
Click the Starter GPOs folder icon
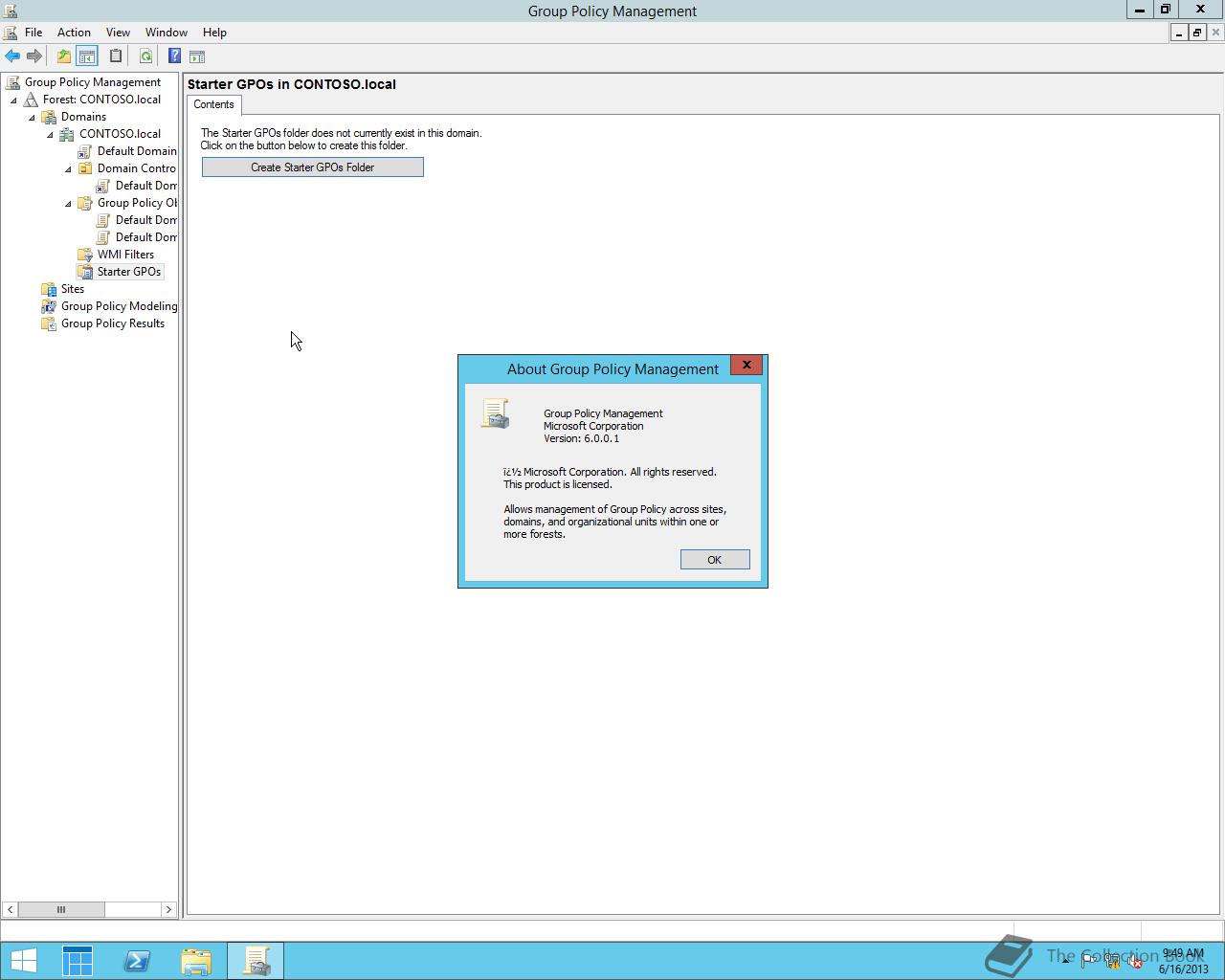(x=85, y=272)
